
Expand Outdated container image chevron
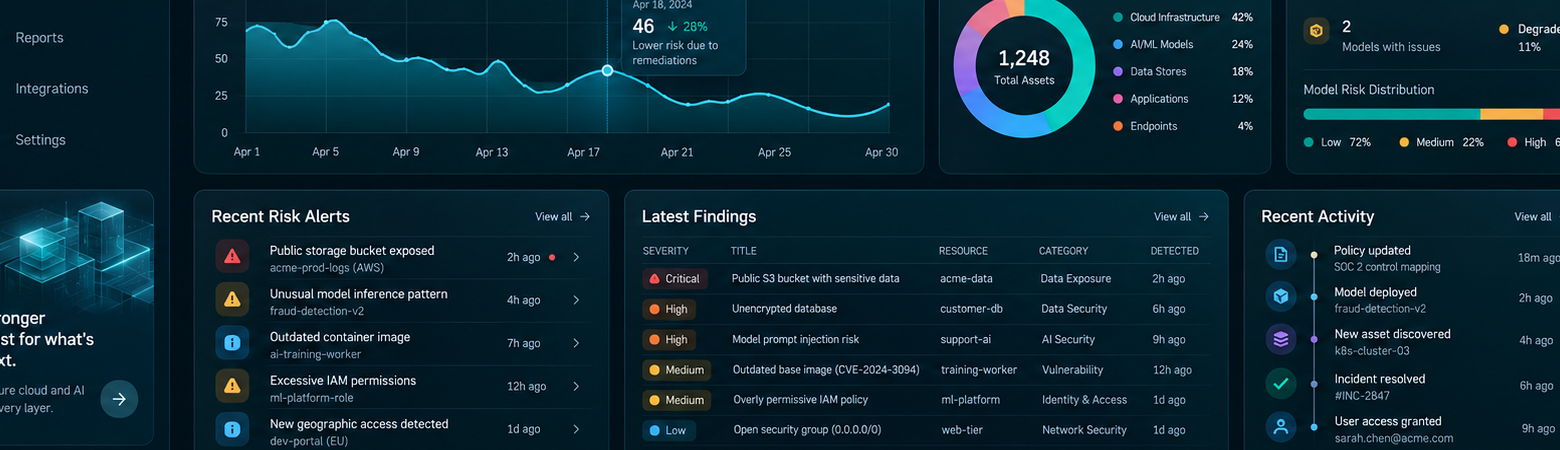click(576, 343)
